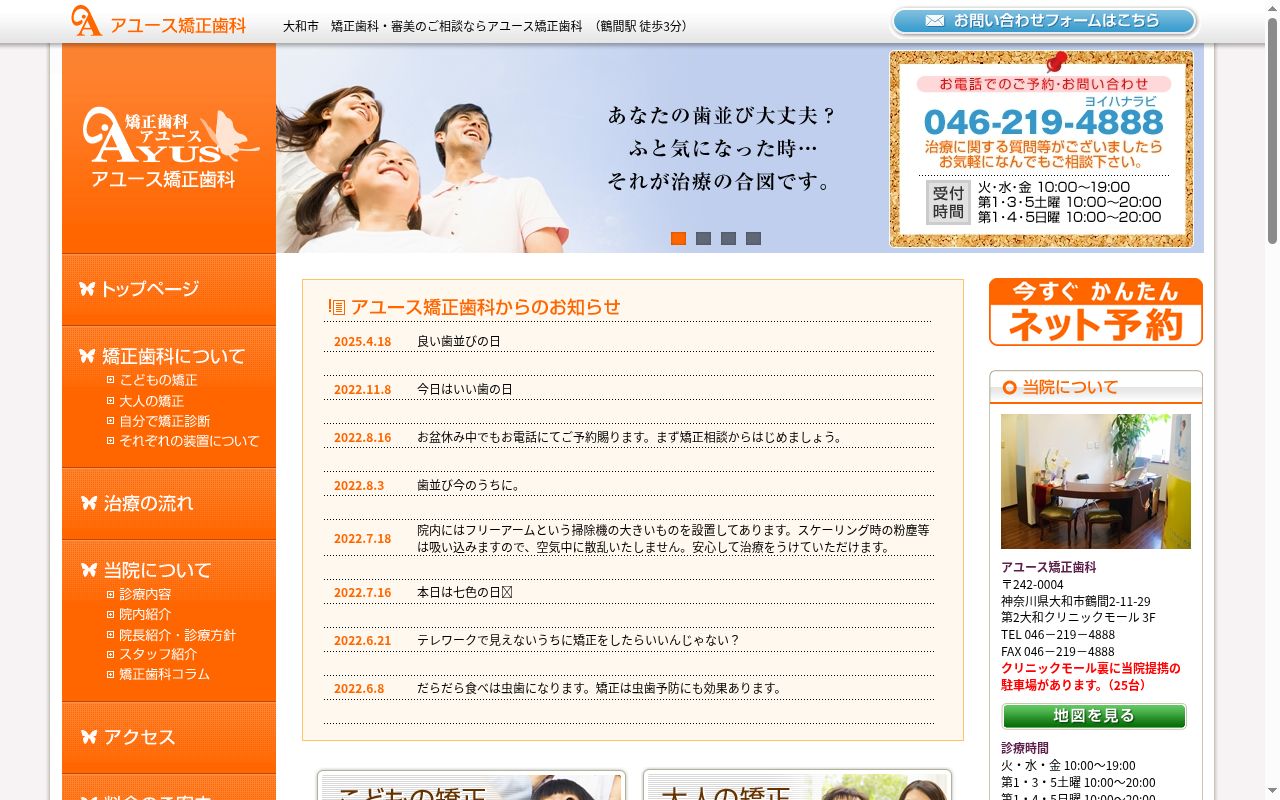Click the butterfly icon next to アクセス

pyautogui.click(x=90, y=737)
